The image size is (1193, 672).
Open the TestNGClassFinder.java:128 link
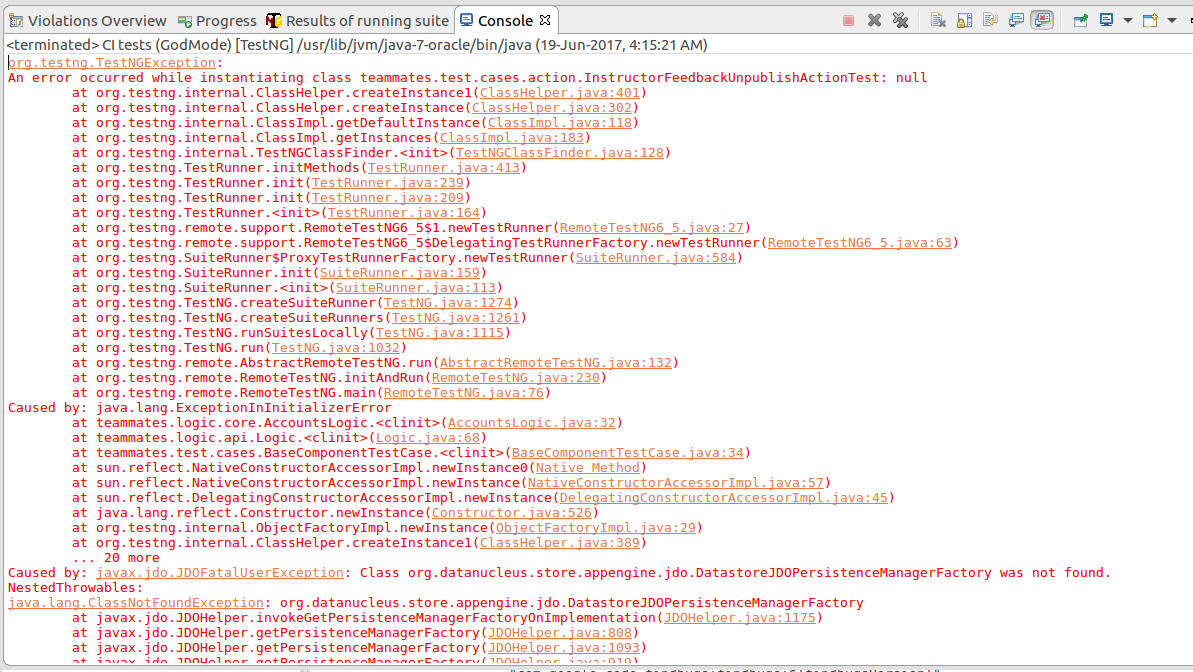(x=560, y=153)
